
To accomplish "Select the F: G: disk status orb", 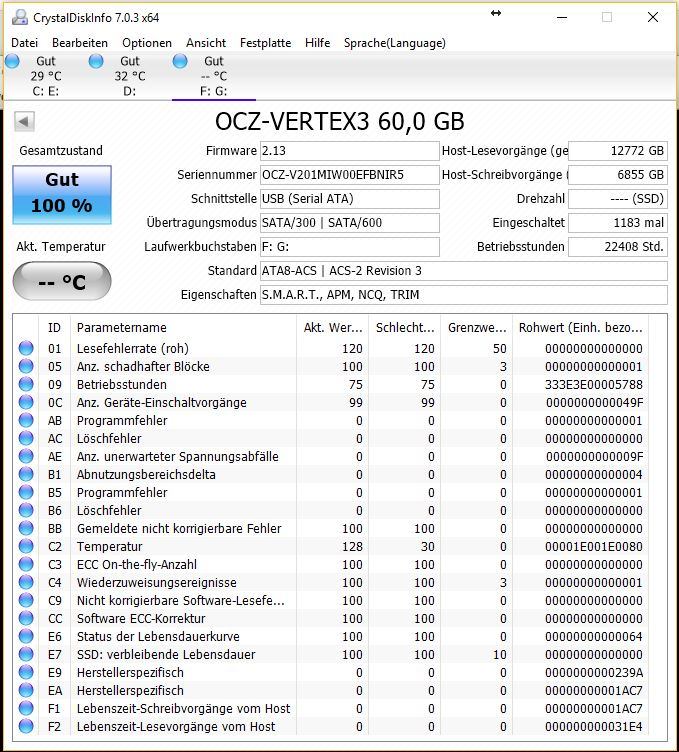I will point(180,61).
